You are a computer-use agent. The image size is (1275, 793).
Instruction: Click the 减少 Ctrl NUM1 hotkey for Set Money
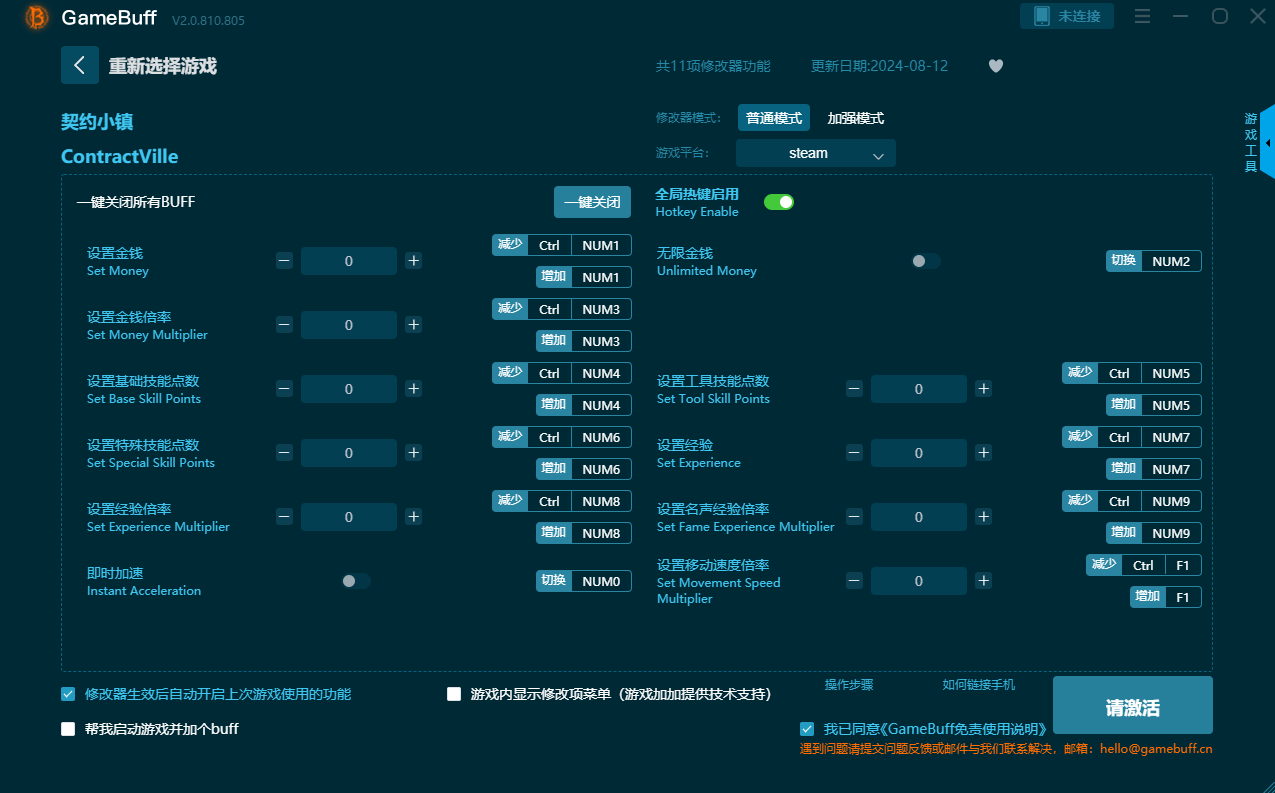pyautogui.click(x=562, y=245)
